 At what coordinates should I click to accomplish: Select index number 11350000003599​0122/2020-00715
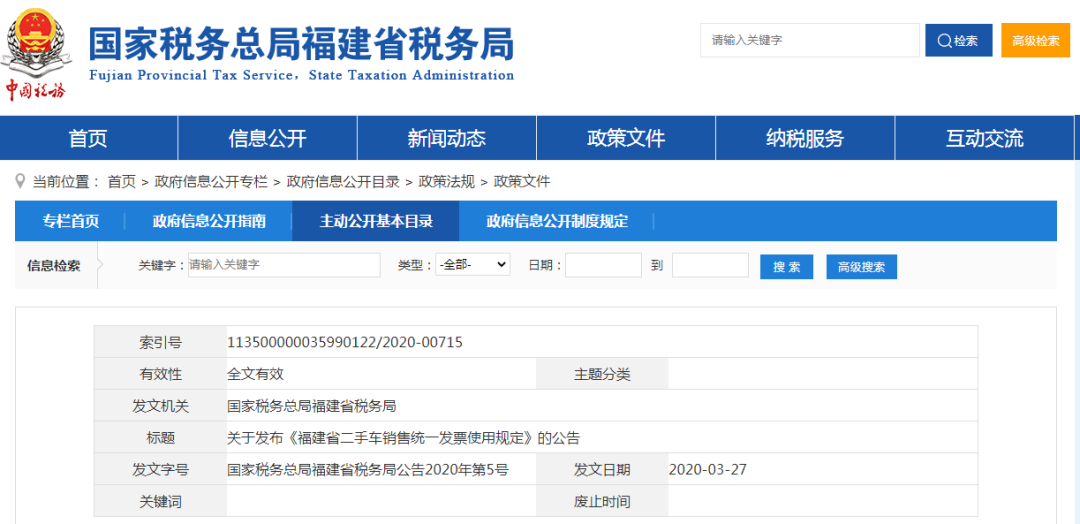[345, 342]
